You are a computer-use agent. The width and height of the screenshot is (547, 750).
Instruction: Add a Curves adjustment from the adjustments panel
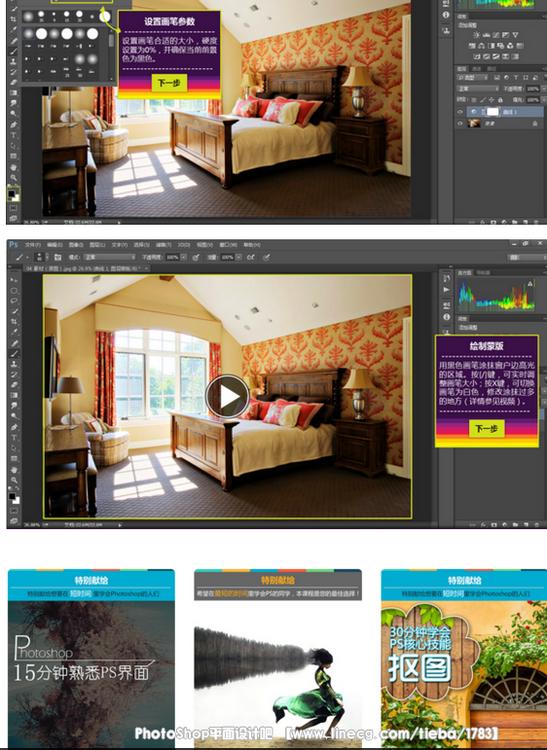[x=496, y=35]
